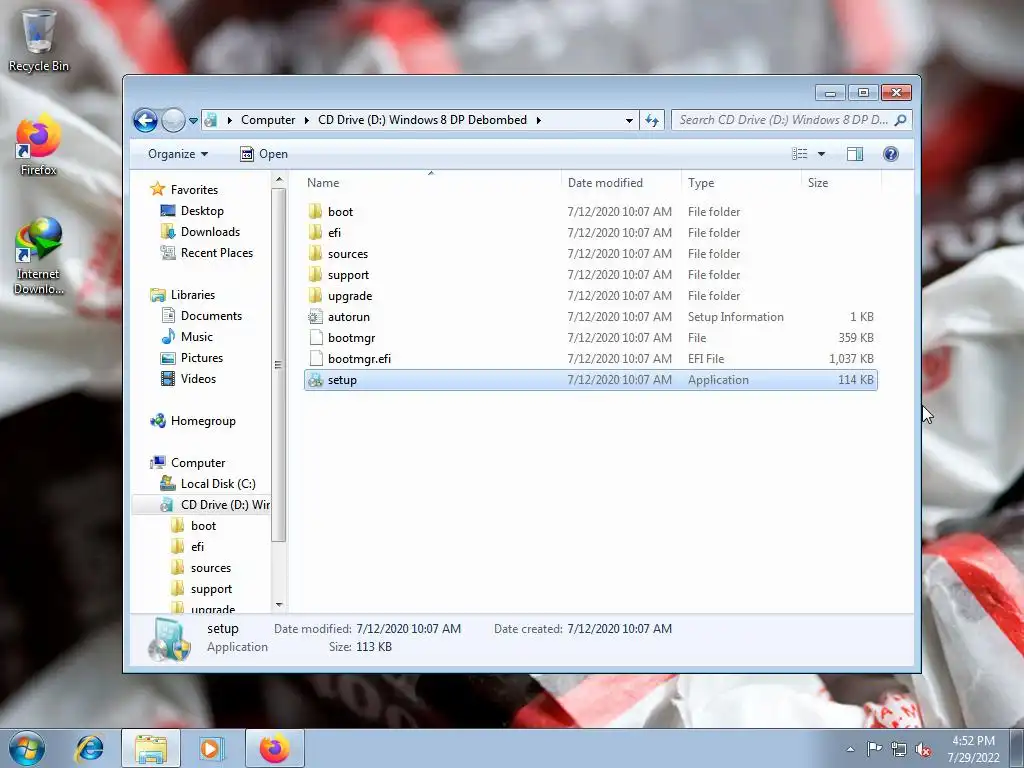Open support subfolder in navigation tree
The image size is (1024, 768).
pyautogui.click(x=202, y=589)
